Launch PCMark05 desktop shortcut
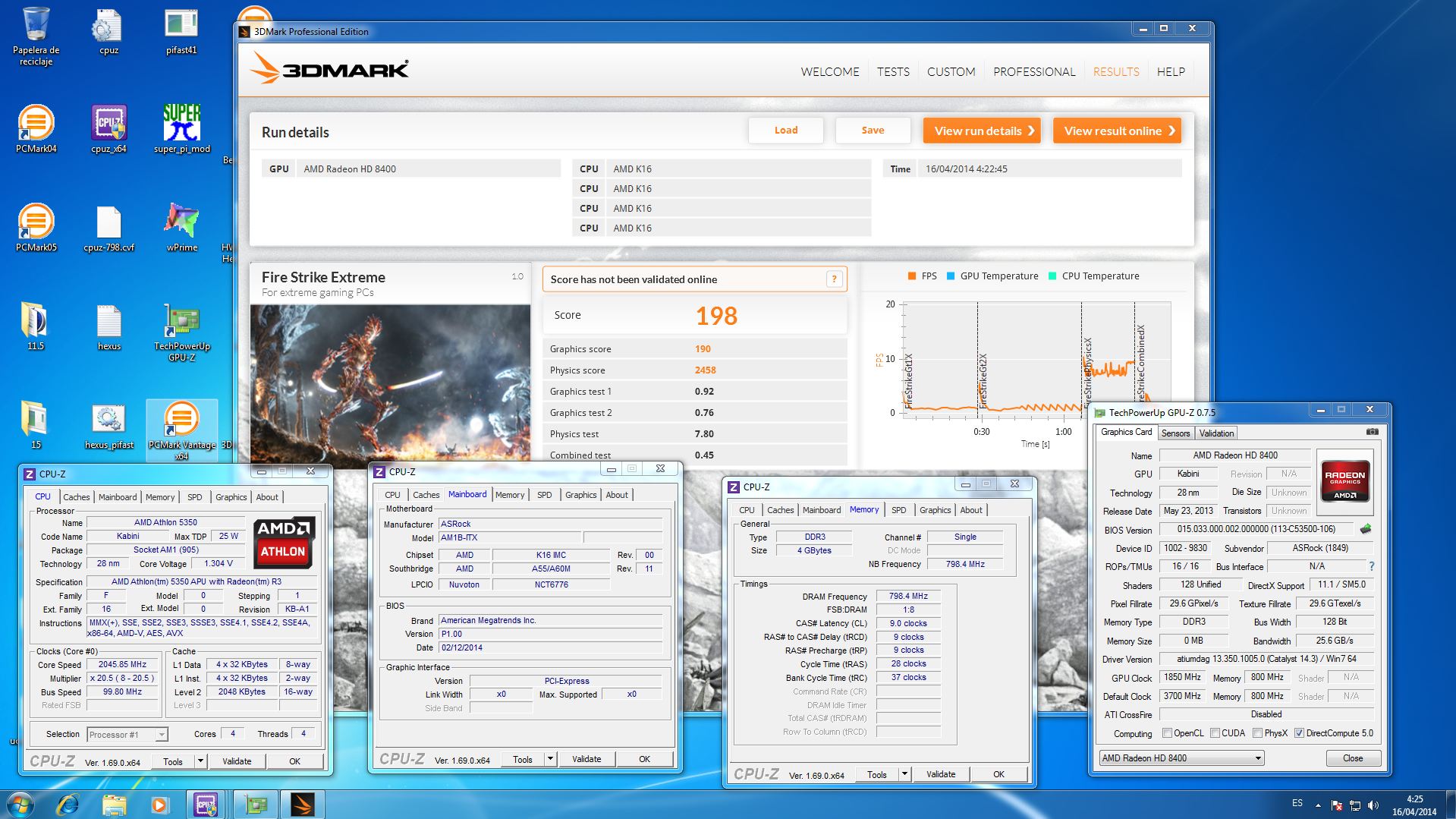The width and height of the screenshot is (1456, 819). click(x=36, y=228)
